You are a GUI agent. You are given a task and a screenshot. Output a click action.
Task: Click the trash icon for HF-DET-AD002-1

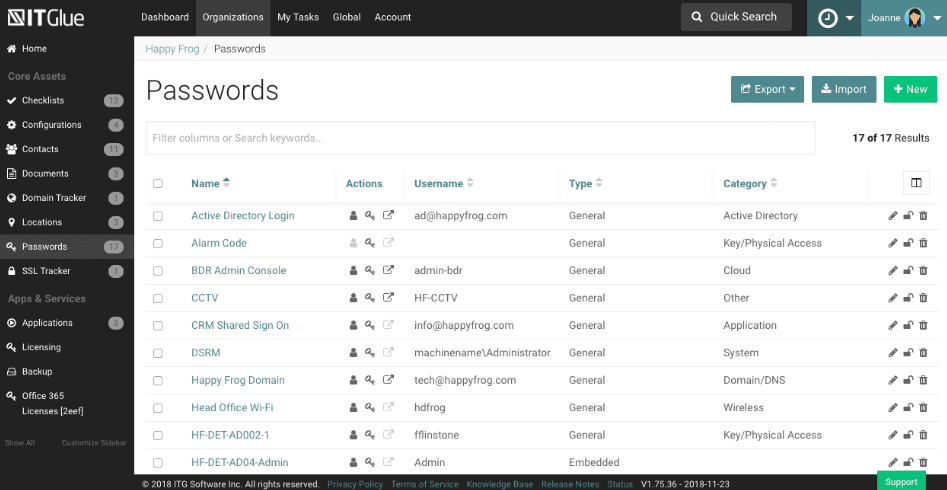coord(923,435)
